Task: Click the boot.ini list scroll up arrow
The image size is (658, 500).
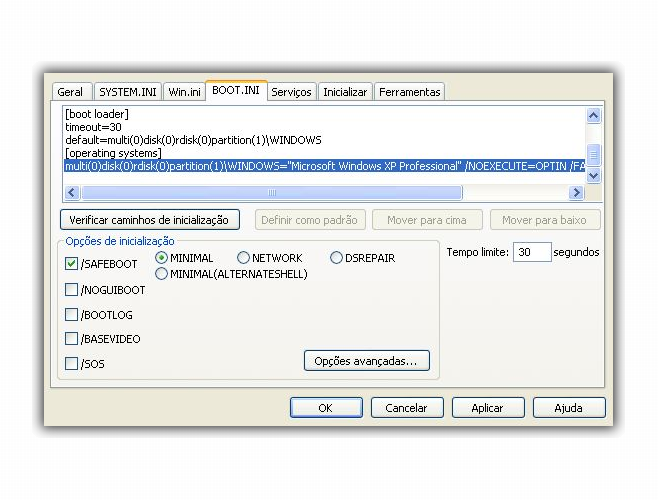Action: (x=593, y=116)
